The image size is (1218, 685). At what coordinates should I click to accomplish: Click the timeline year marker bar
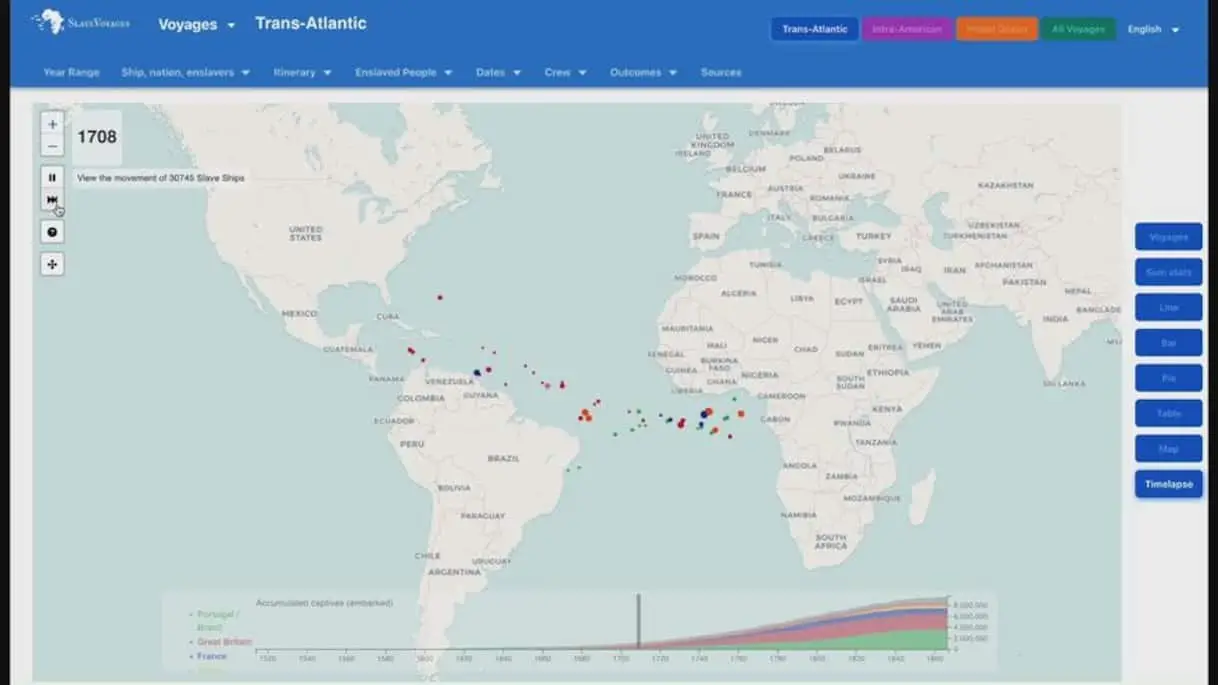(639, 621)
